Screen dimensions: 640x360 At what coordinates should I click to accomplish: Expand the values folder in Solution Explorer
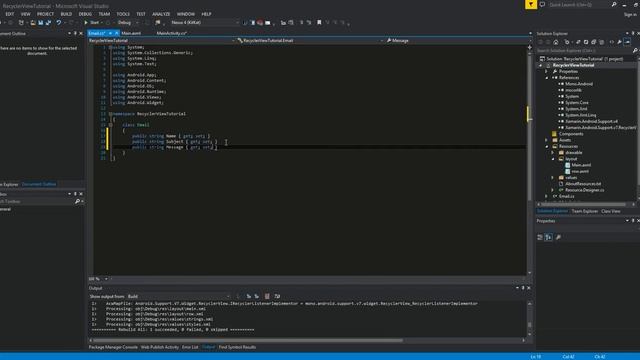[553, 178]
